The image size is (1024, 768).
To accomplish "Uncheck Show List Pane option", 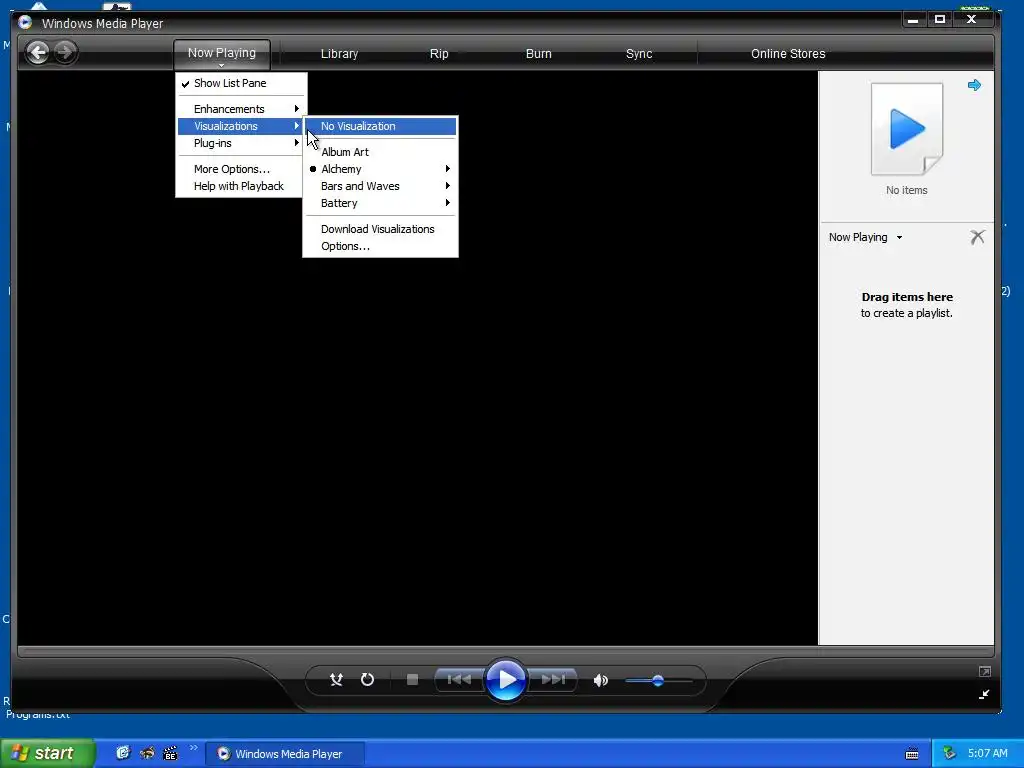I will coord(242,83).
